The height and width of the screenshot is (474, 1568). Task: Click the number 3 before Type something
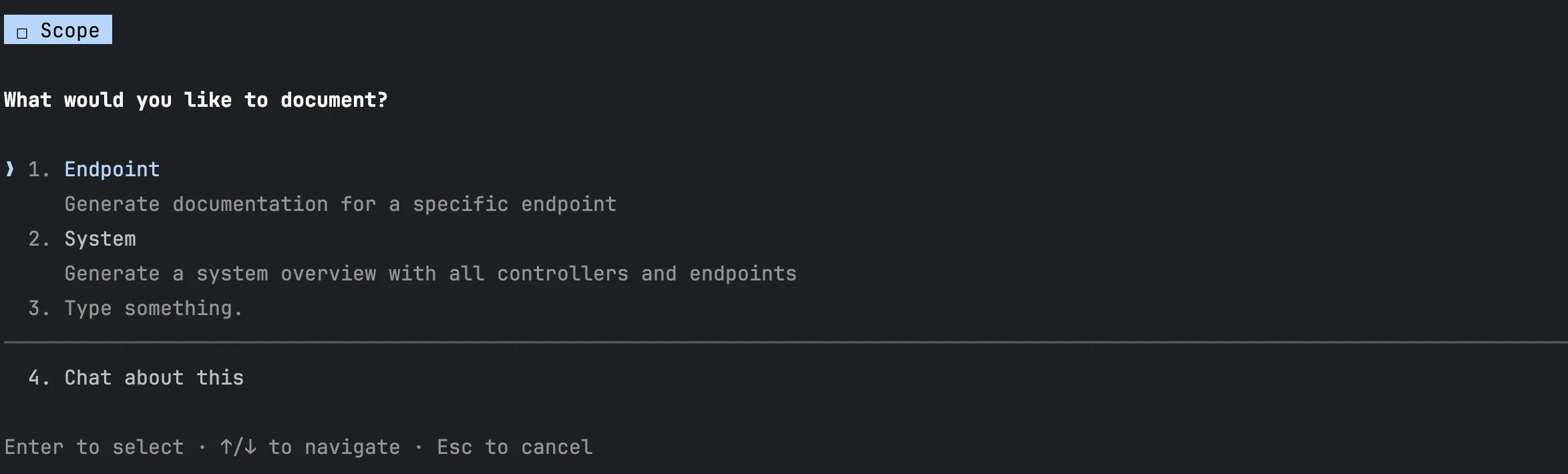pos(37,308)
